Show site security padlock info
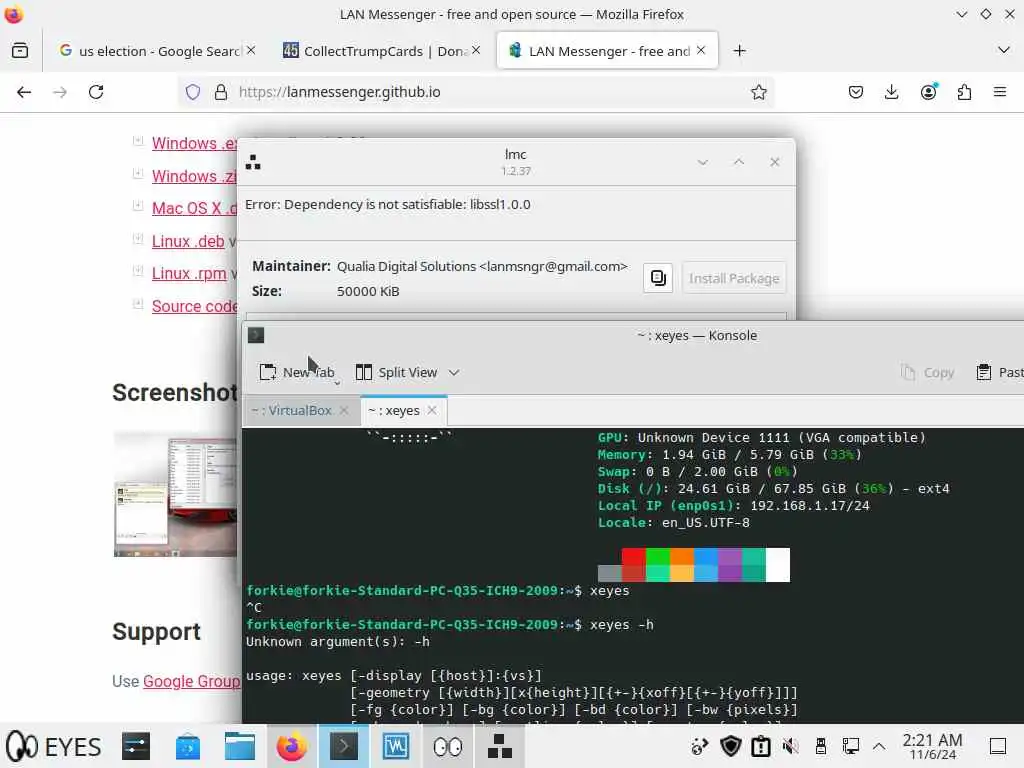Image resolution: width=1024 pixels, height=768 pixels. pos(221,92)
